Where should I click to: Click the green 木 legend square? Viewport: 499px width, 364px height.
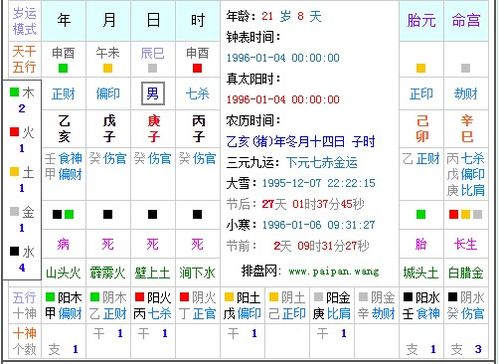point(14,92)
